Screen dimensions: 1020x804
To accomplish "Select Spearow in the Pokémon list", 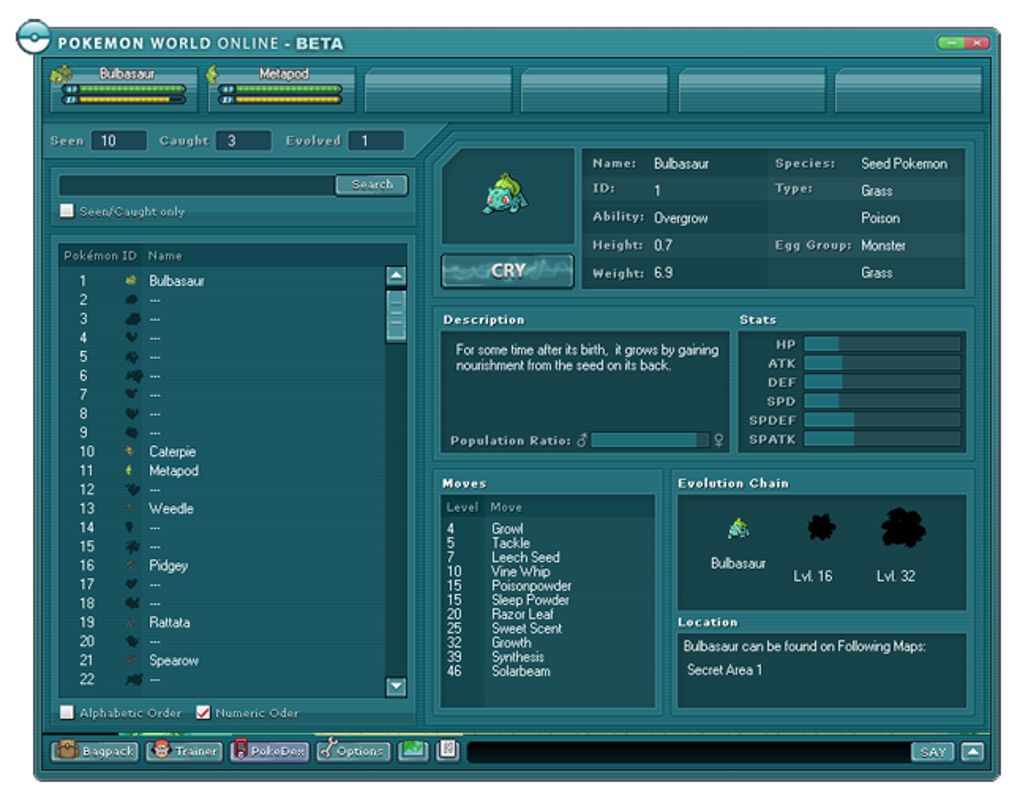I will [x=221, y=660].
